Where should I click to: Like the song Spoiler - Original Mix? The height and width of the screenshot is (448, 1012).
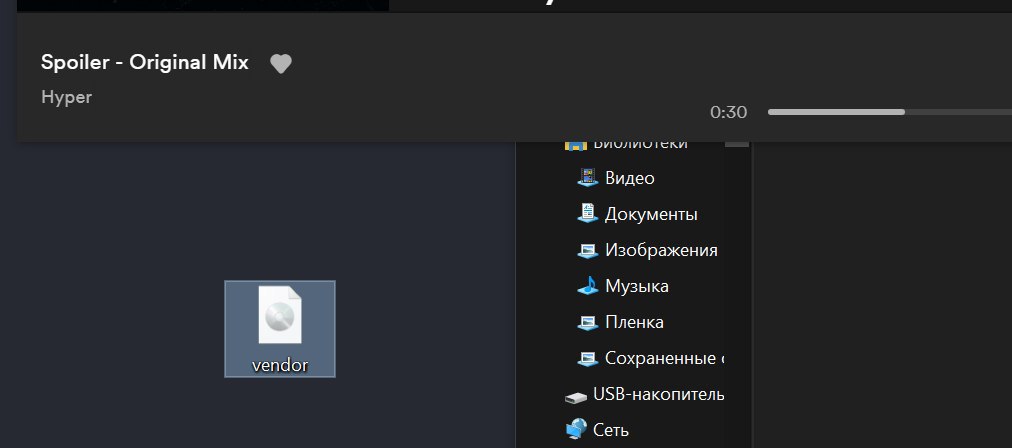pyautogui.click(x=281, y=64)
